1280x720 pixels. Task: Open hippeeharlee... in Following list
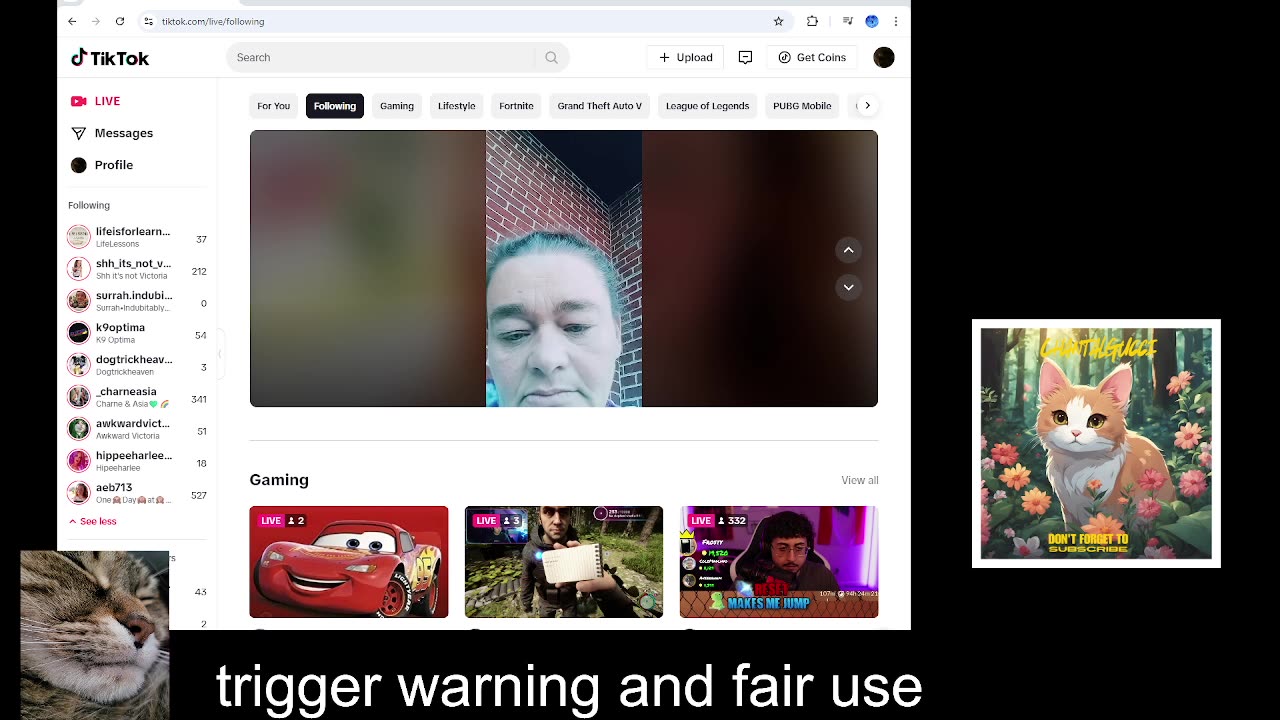[137, 461]
